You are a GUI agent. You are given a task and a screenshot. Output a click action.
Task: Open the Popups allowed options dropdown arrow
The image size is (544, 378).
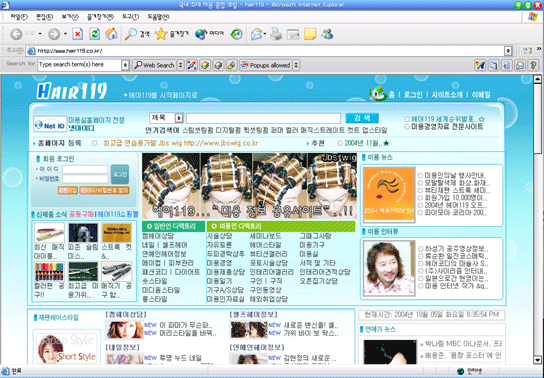click(x=296, y=65)
